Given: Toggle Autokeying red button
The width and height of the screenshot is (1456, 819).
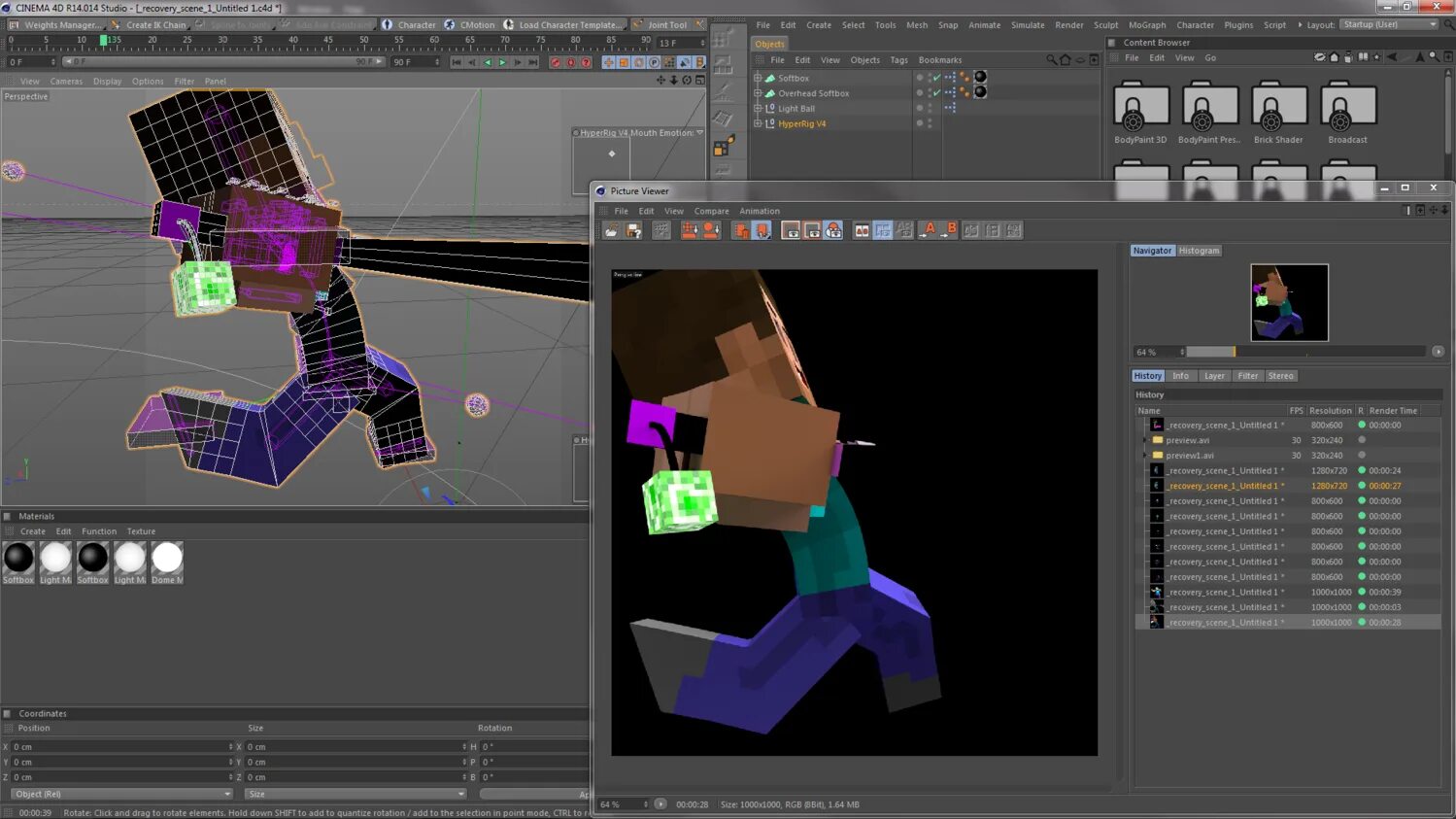Looking at the screenshot, I should [x=571, y=62].
